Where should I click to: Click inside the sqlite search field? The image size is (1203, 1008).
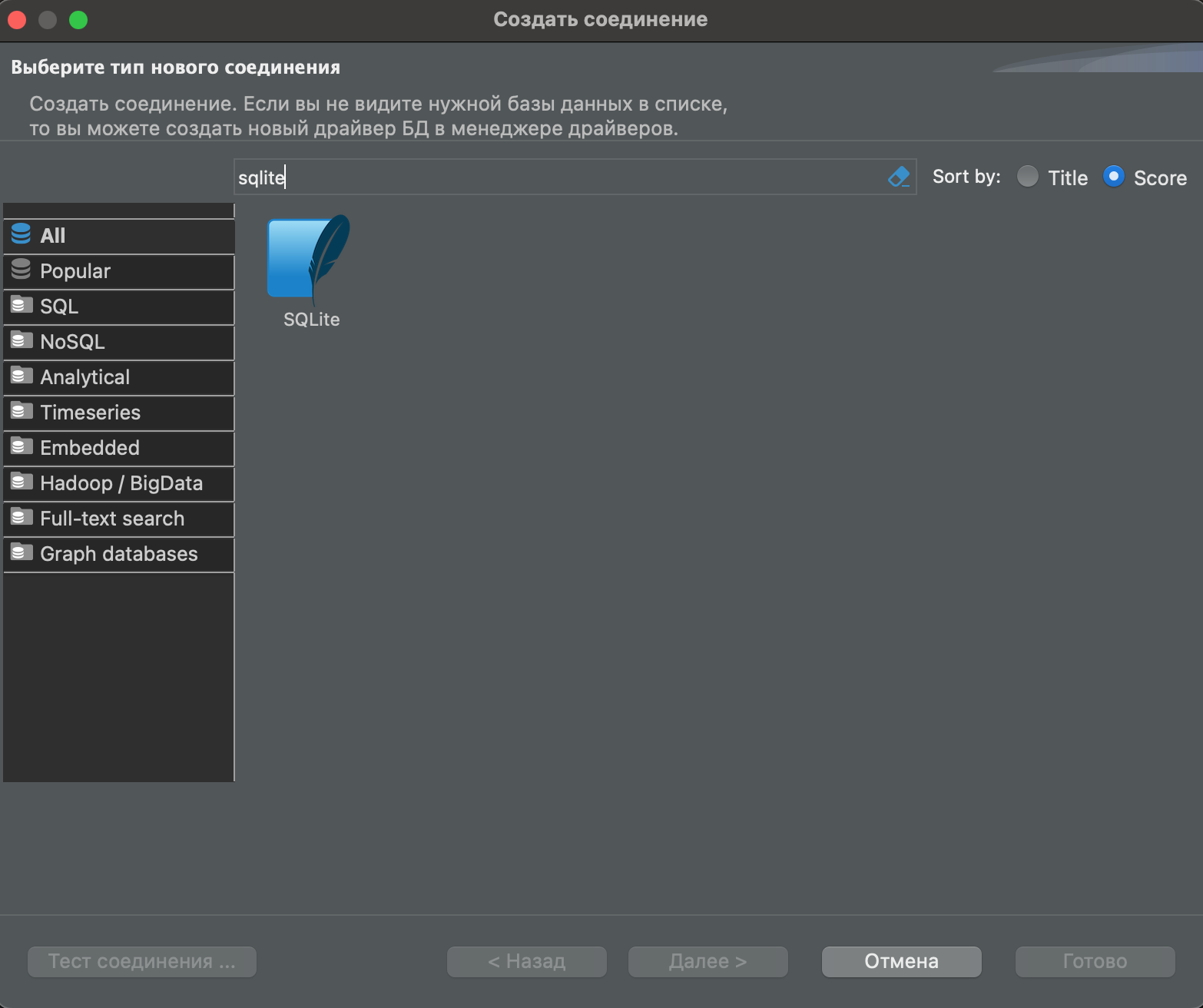coord(538,177)
